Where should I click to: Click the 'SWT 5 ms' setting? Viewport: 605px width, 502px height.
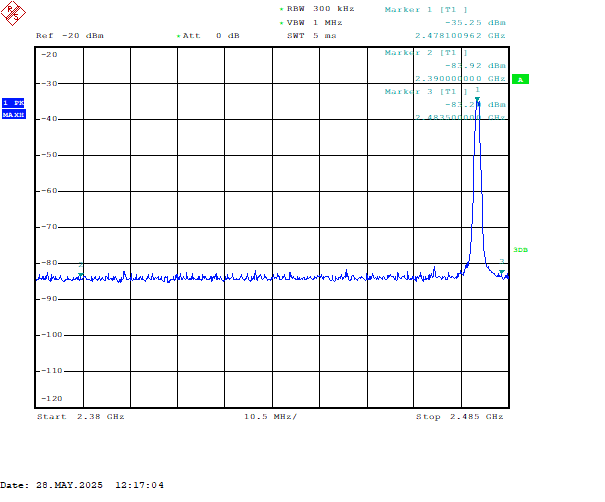pyautogui.click(x=311, y=35)
